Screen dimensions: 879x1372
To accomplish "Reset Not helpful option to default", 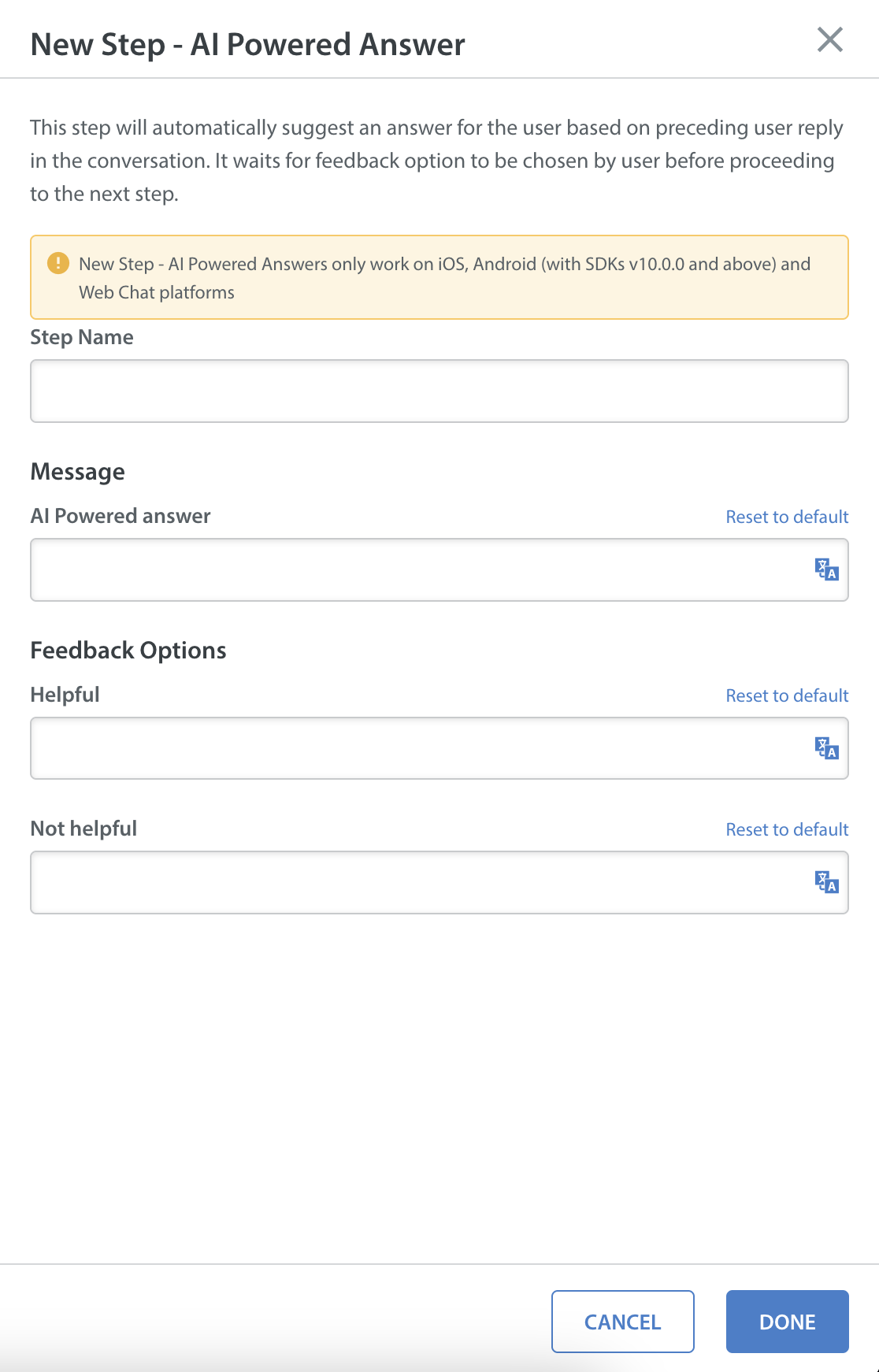I will [787, 829].
